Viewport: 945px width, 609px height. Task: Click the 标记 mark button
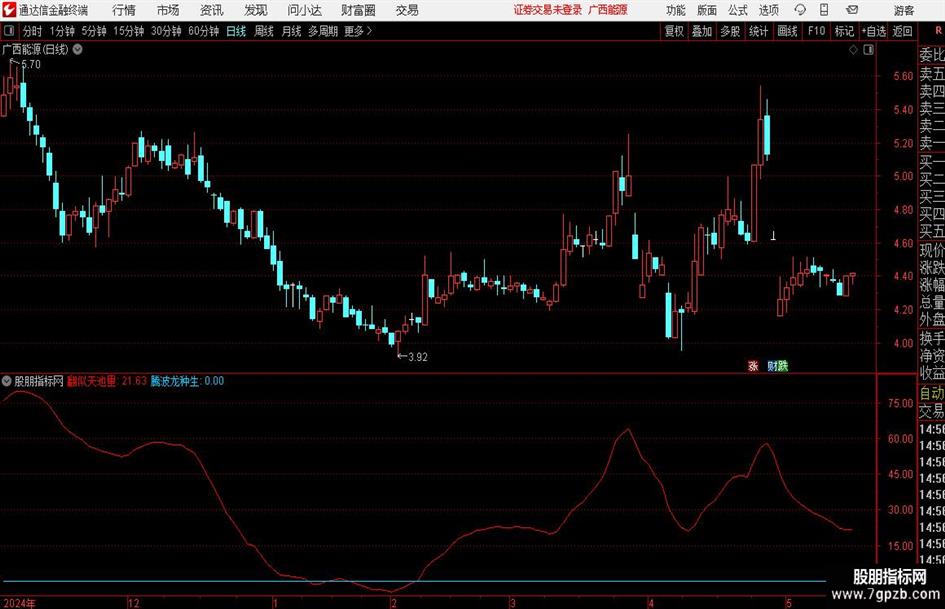pyautogui.click(x=844, y=31)
